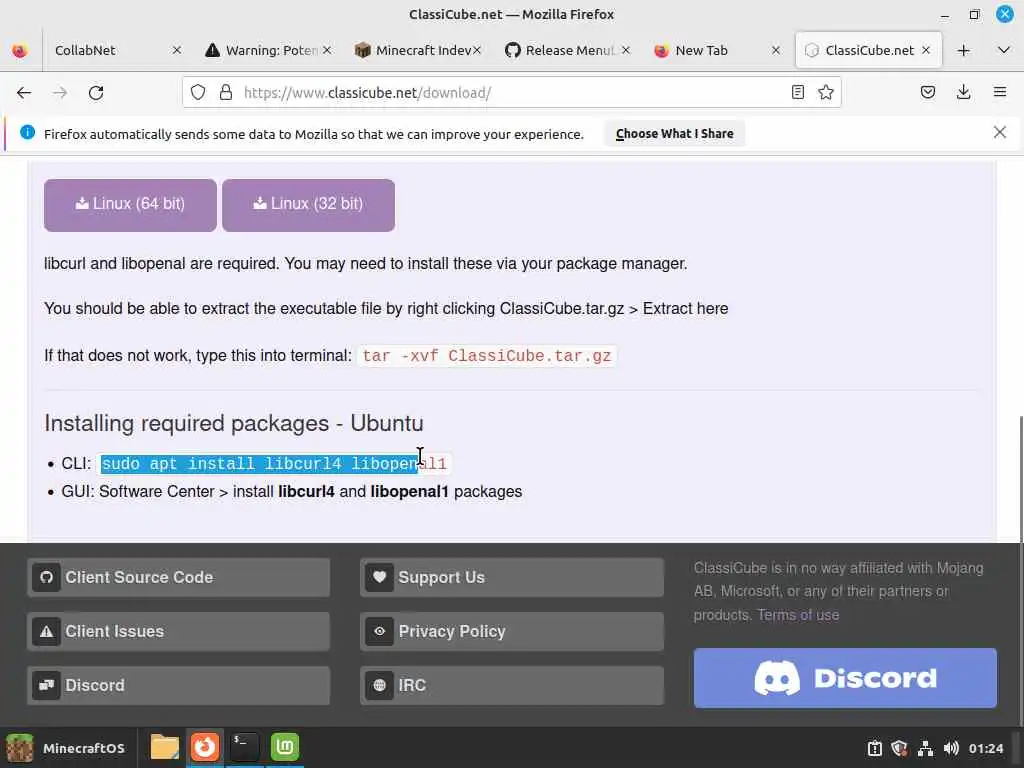Select Firefox in the taskbar
This screenshot has width=1024, height=768.
point(204,747)
